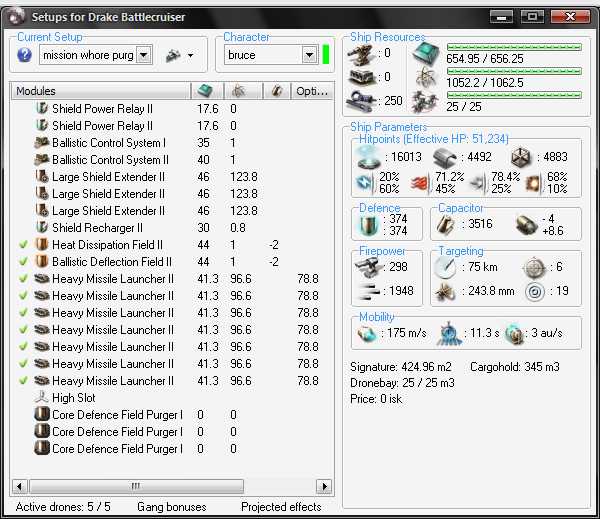600x519 pixels.
Task: Click the calibration icon showing 250
Action: click(360, 101)
